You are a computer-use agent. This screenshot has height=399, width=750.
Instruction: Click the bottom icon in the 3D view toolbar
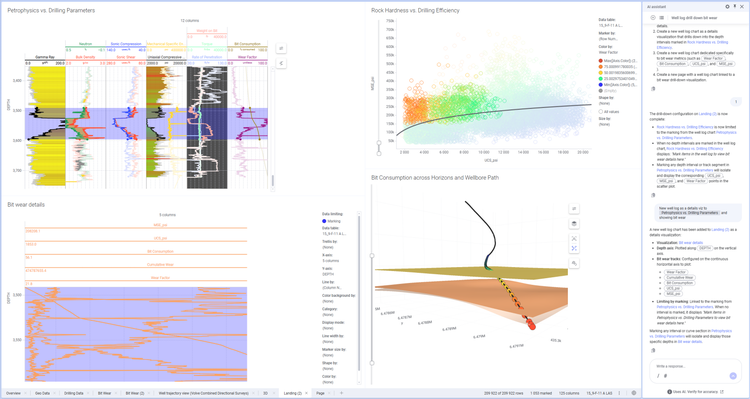574,263
